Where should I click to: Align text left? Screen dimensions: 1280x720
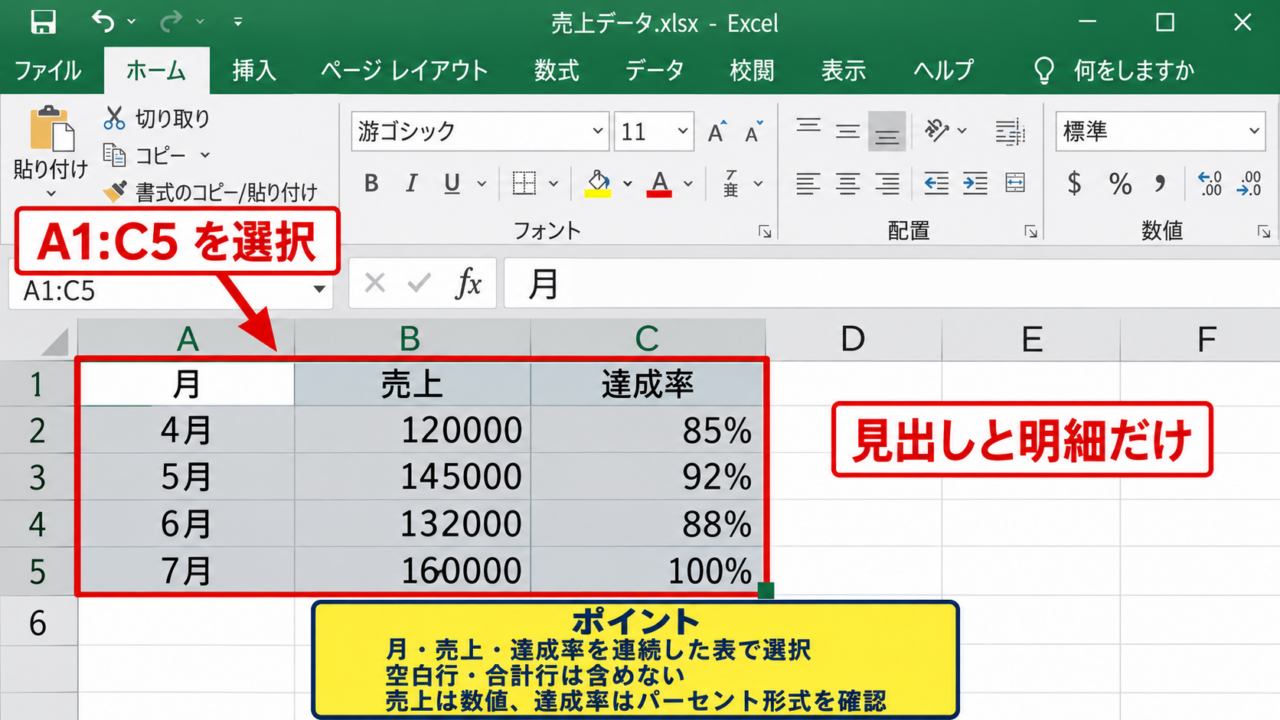click(808, 183)
